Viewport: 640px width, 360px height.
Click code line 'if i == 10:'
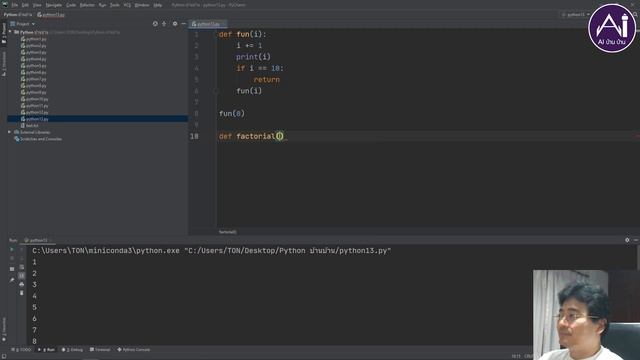tap(260, 68)
